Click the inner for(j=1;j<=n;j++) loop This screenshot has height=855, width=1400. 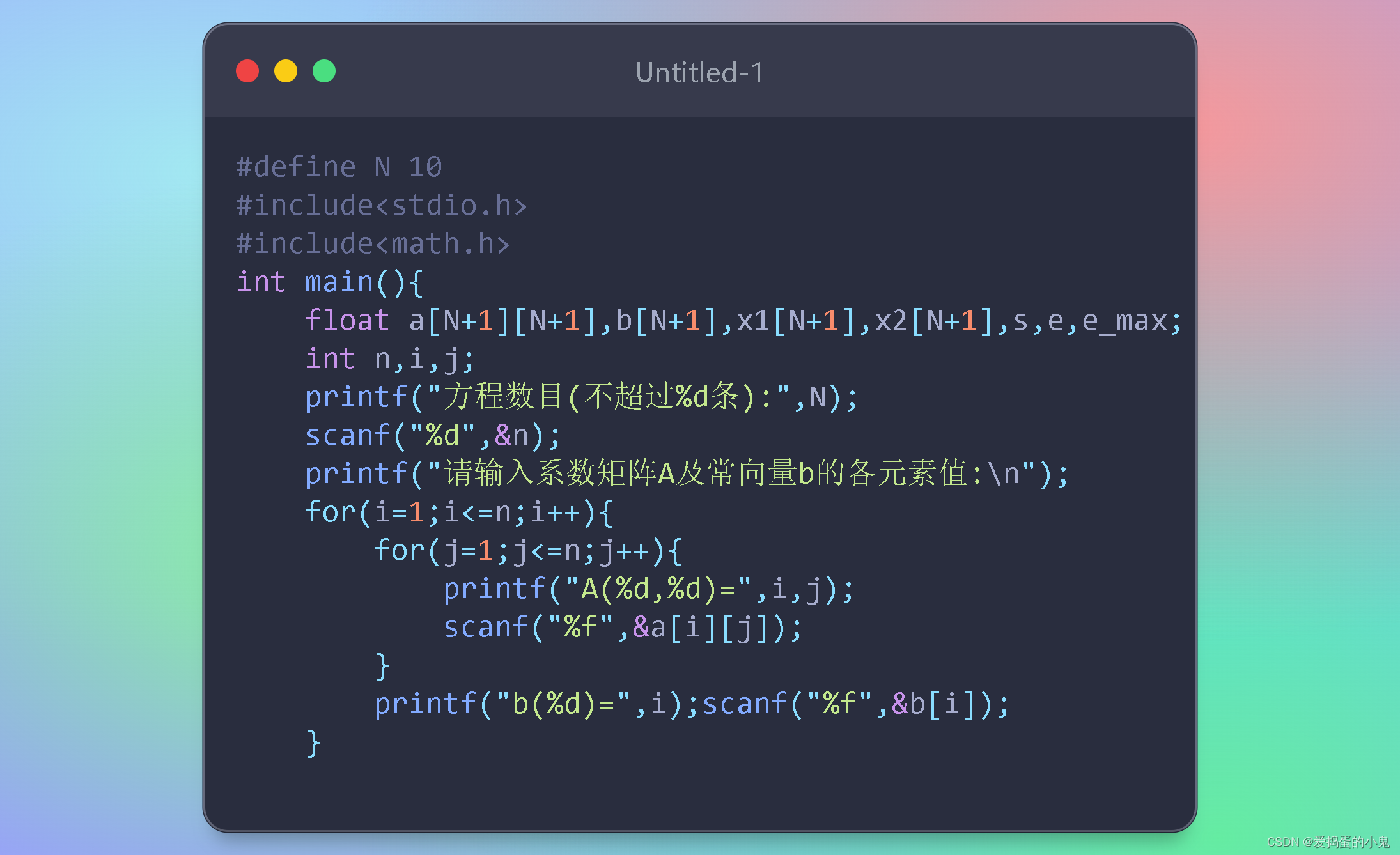point(527,551)
